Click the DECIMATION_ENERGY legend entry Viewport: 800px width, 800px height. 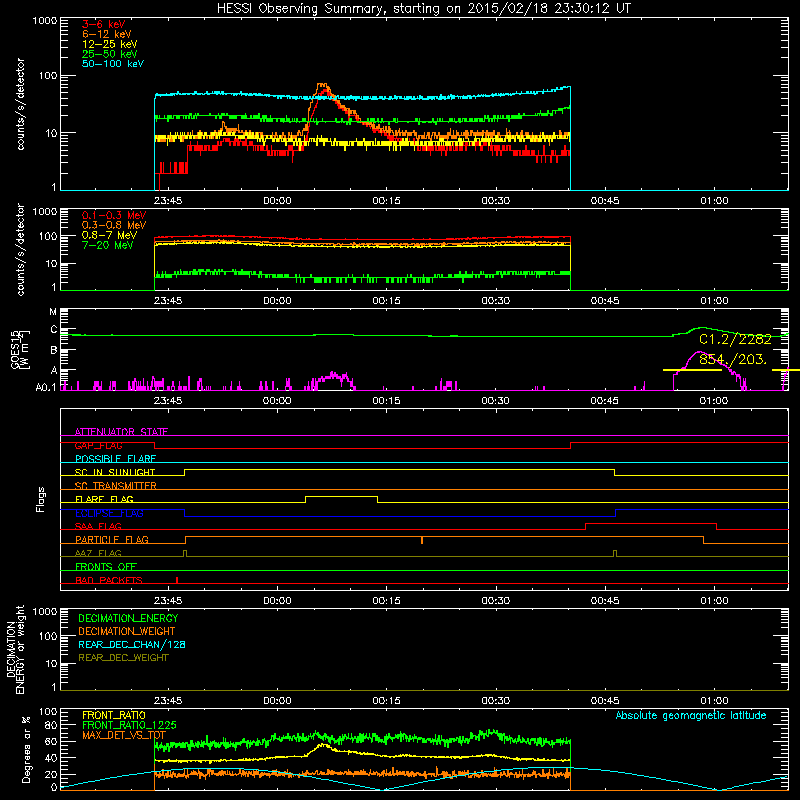pyautogui.click(x=128, y=618)
